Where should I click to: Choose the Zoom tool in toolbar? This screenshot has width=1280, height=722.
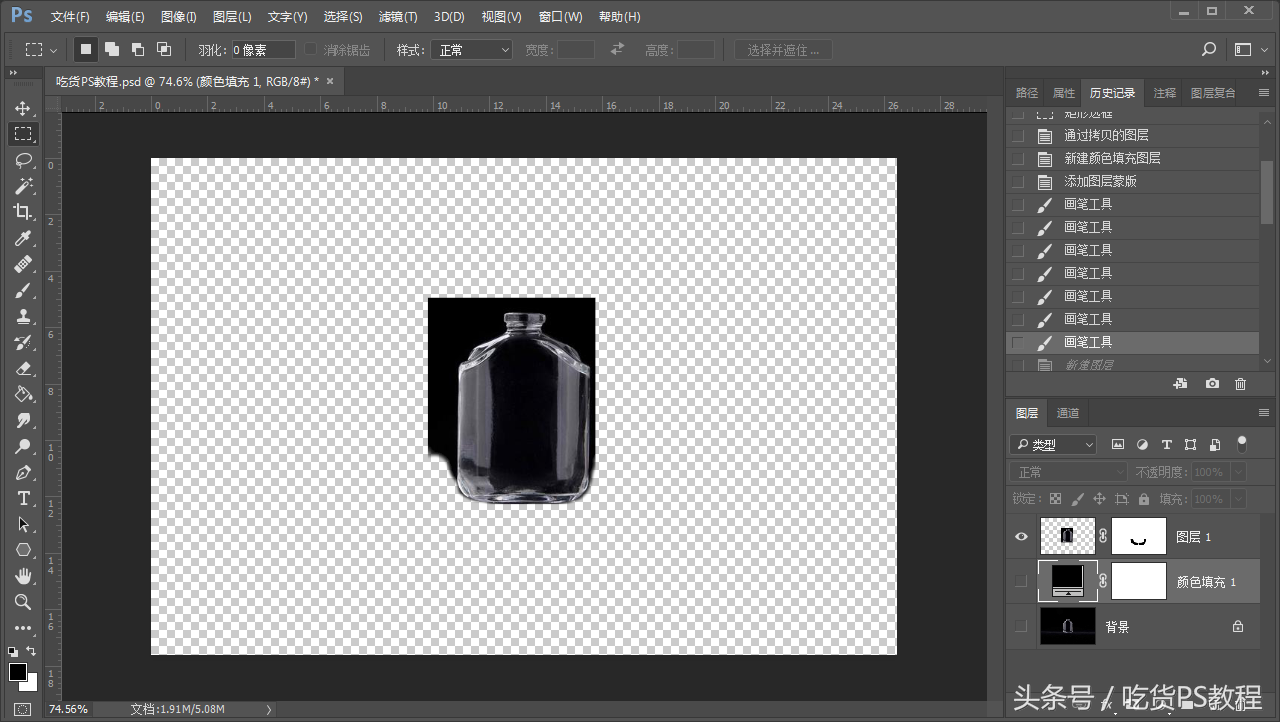tap(22, 602)
